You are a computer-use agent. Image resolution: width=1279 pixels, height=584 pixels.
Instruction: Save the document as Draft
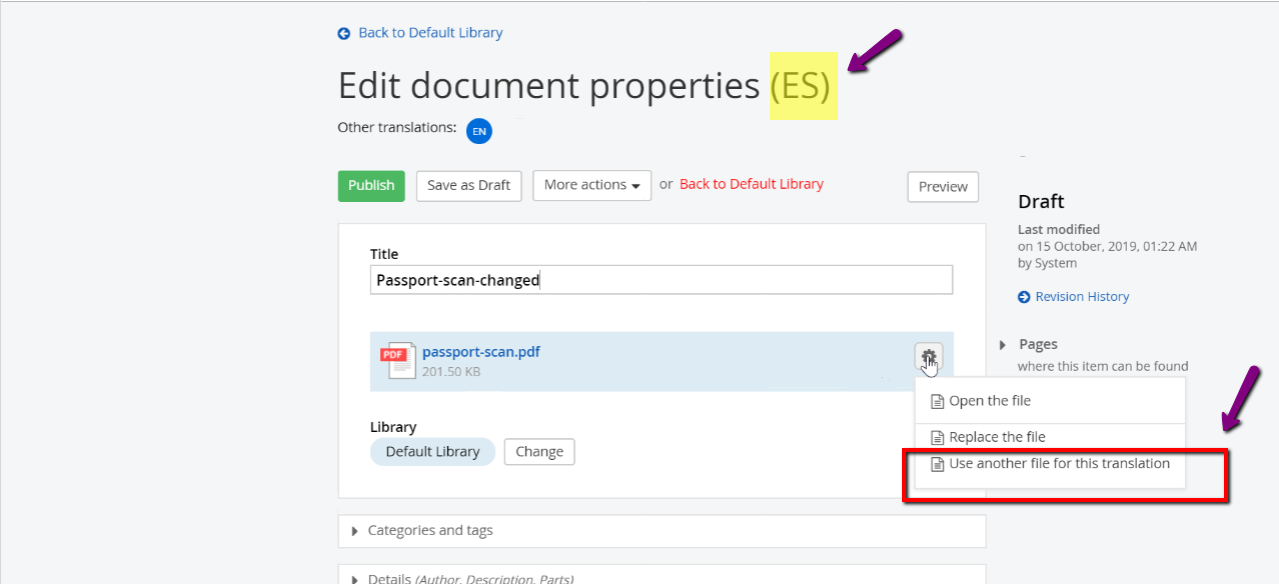tap(469, 186)
